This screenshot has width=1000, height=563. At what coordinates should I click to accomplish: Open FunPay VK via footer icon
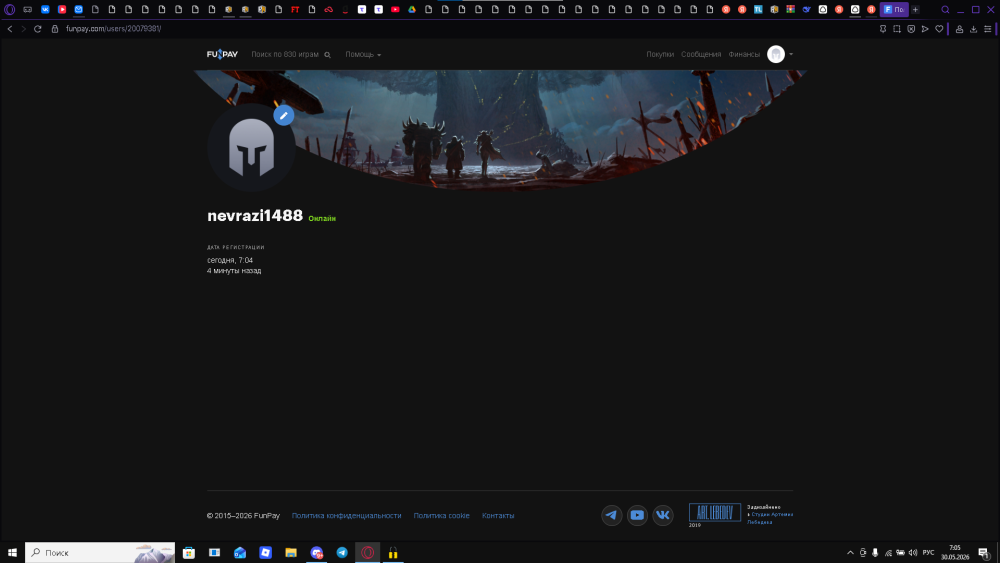663,515
